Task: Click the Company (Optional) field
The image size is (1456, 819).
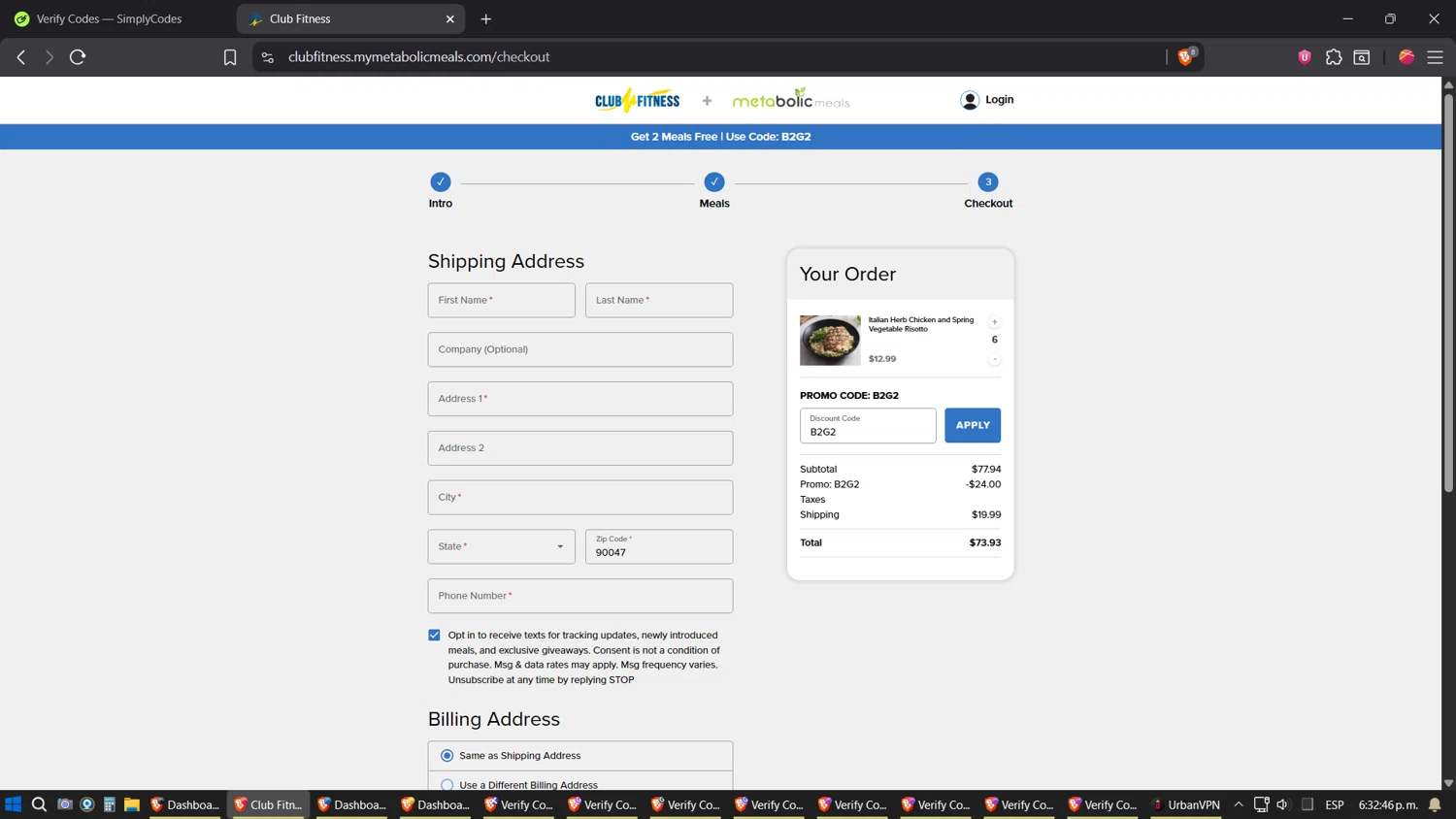Action: pyautogui.click(x=580, y=349)
